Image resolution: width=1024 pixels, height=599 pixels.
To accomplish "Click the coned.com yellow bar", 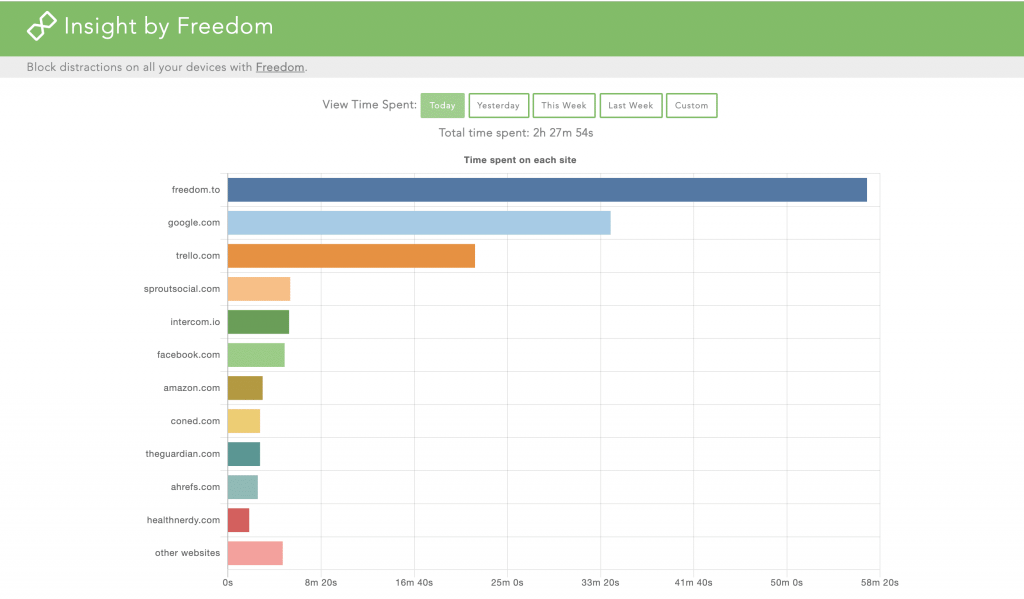I will (x=244, y=420).
